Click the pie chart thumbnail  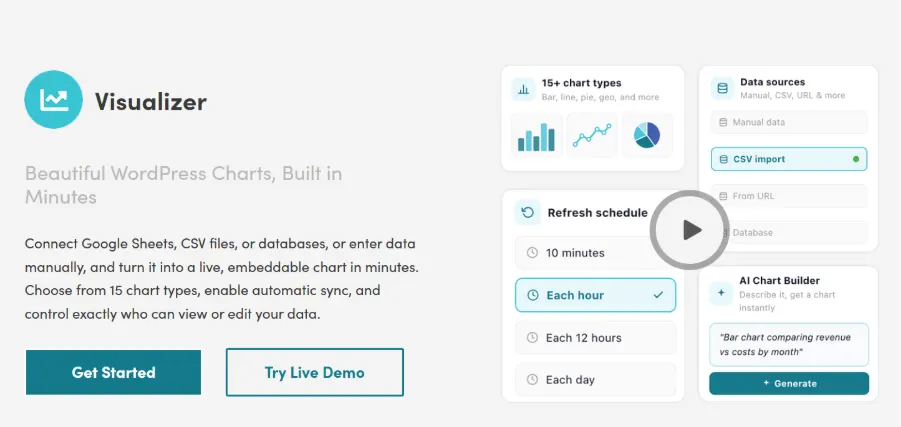tap(647, 135)
